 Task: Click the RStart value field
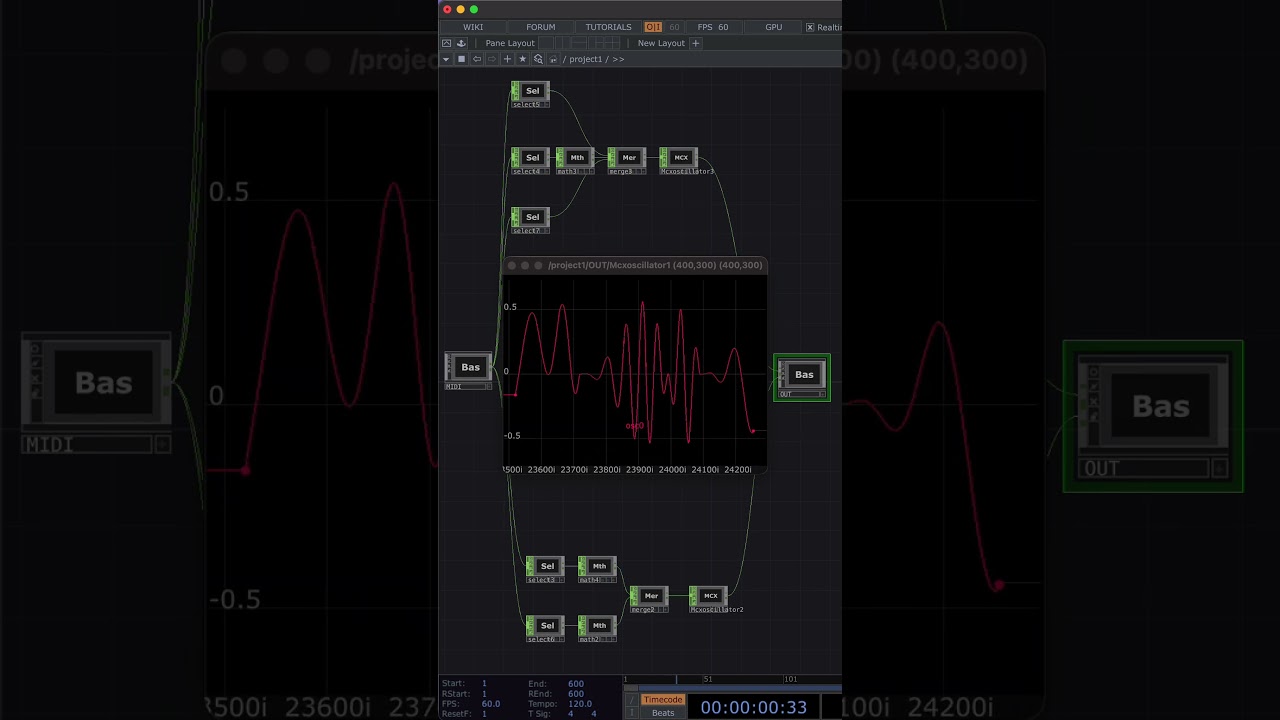coord(484,694)
